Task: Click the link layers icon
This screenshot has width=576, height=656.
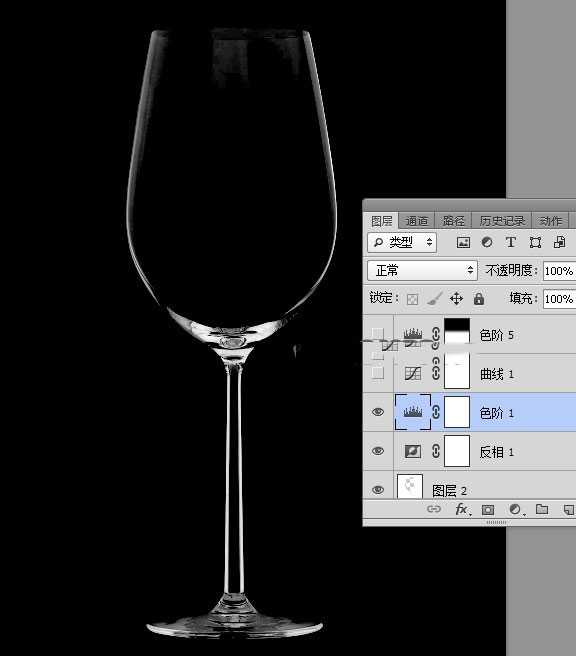Action: coord(434,509)
